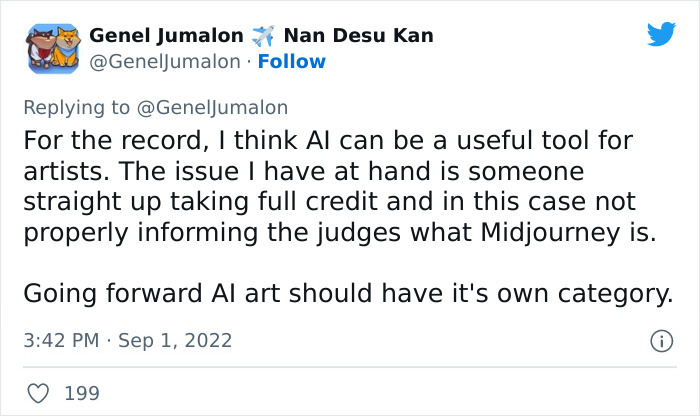The height and width of the screenshot is (416, 700).
Task: Open the cat profile avatar
Action: click(51, 48)
